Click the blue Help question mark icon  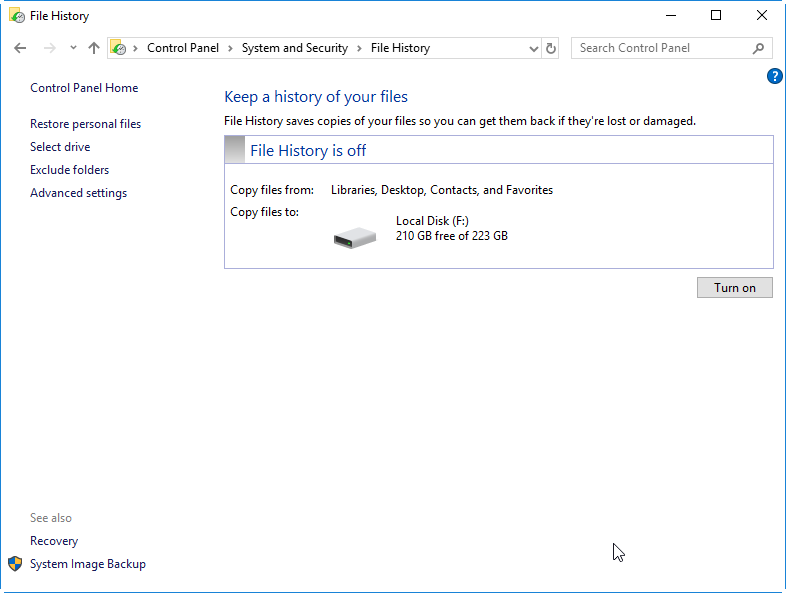click(775, 76)
